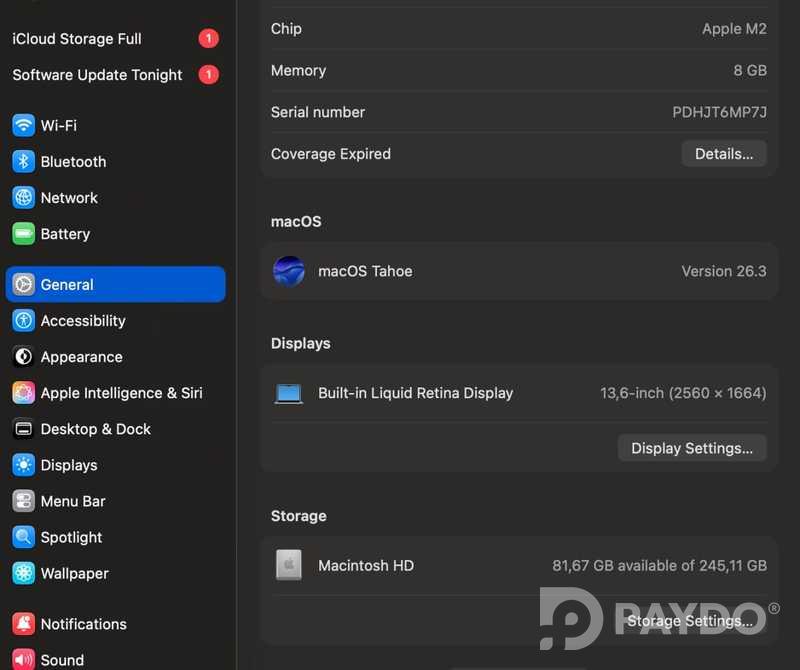
Task: Open Display Settings... button
Action: tap(692, 448)
